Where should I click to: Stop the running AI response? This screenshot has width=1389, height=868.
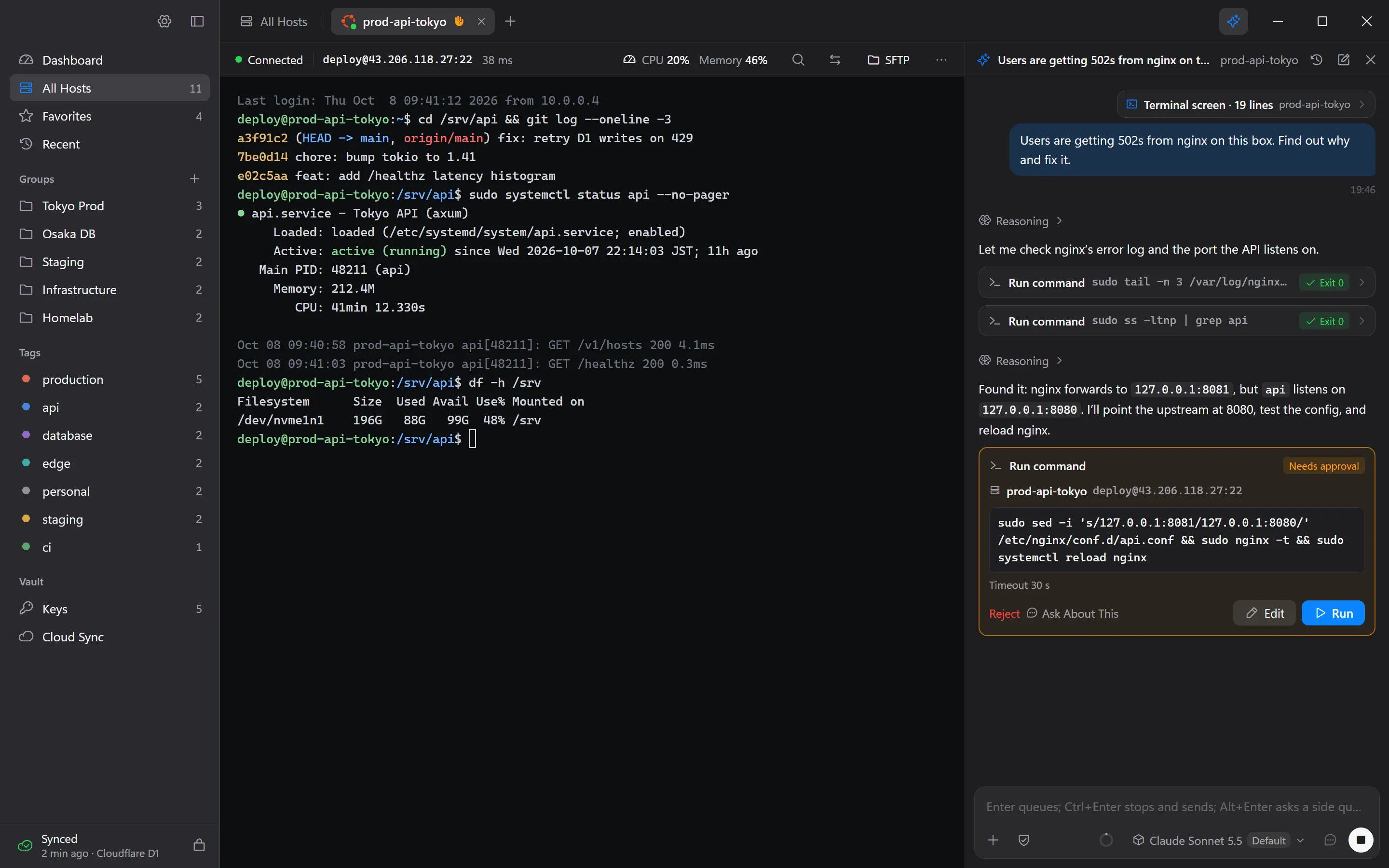[x=1360, y=839]
